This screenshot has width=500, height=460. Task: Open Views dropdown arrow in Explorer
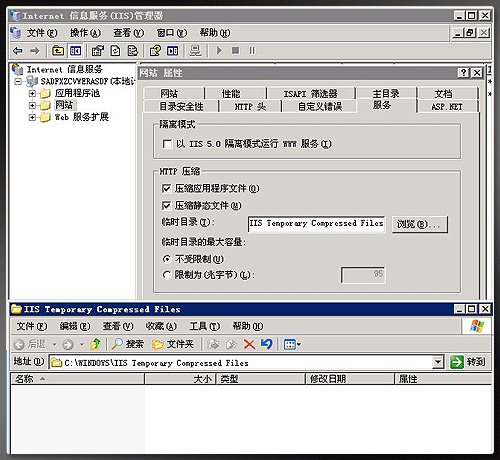[299, 344]
